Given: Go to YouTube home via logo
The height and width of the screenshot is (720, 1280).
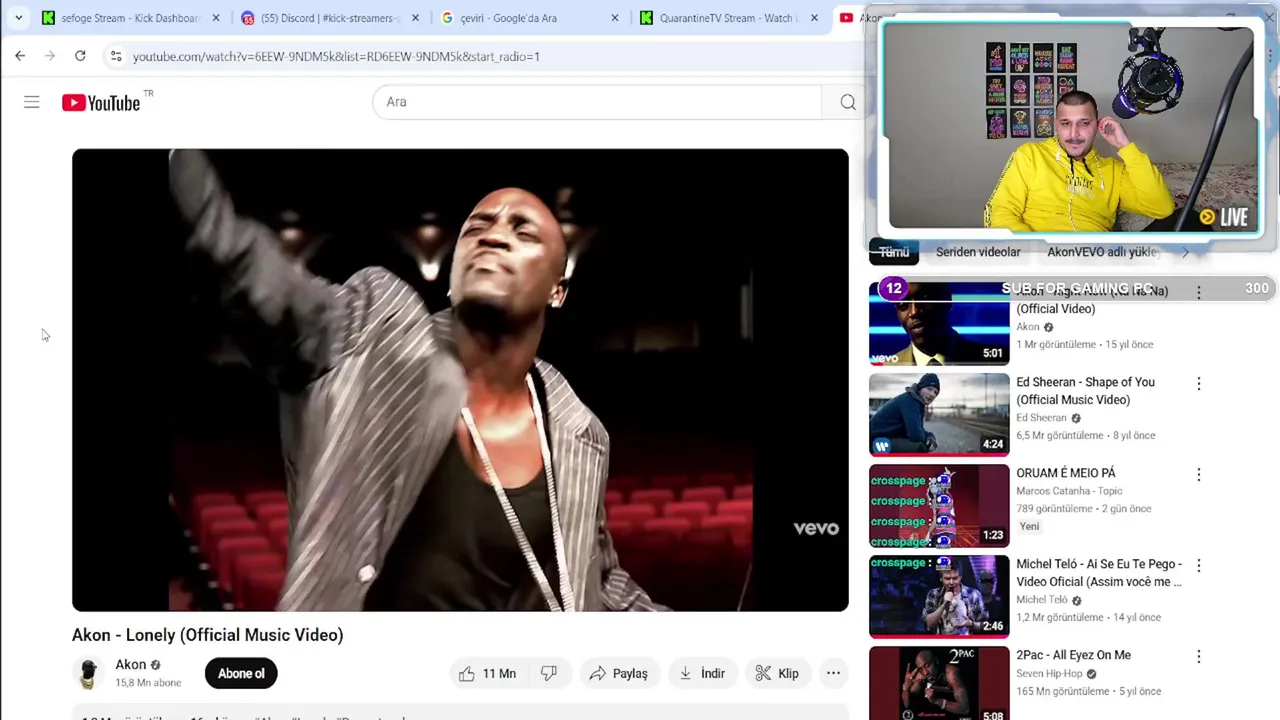Looking at the screenshot, I should click(101, 102).
